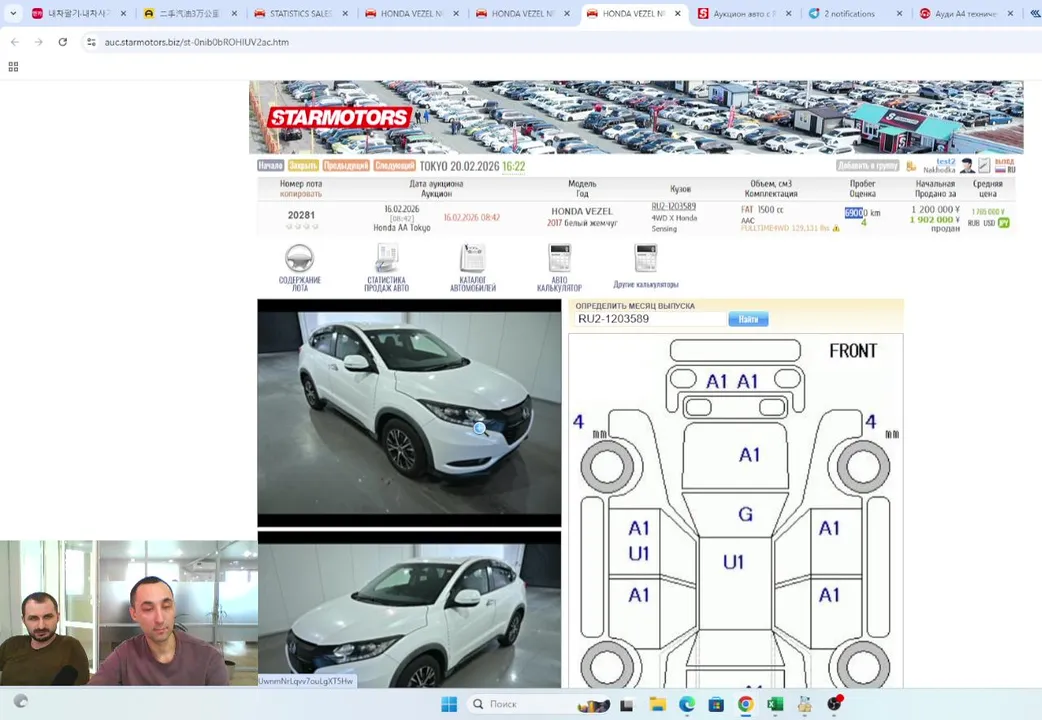Open Excel from the taskbar
Screen dimensions: 1042x720
click(775, 704)
